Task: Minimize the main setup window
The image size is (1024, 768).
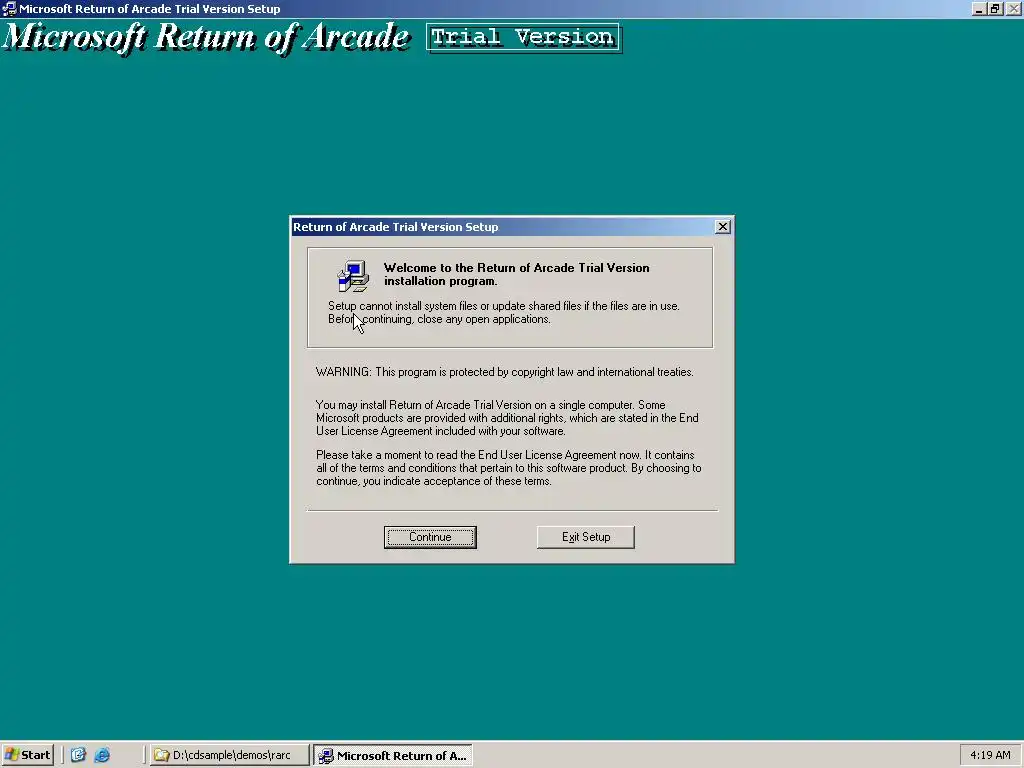Action: [x=978, y=8]
